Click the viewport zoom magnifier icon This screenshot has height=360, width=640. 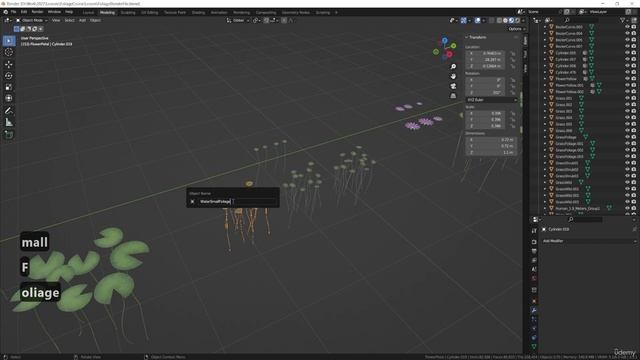pyautogui.click(x=453, y=67)
